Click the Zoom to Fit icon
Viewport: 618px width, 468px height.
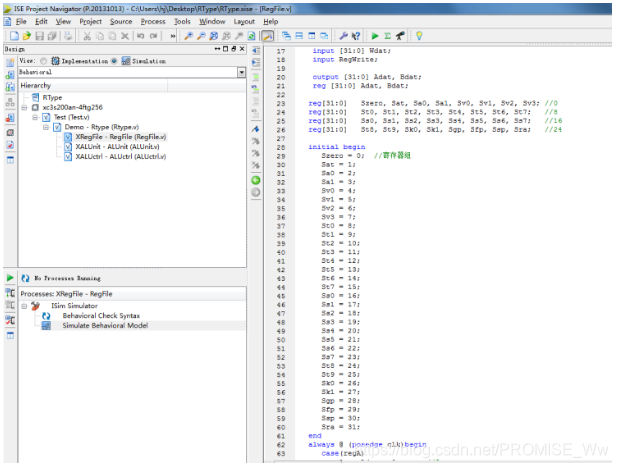point(214,36)
